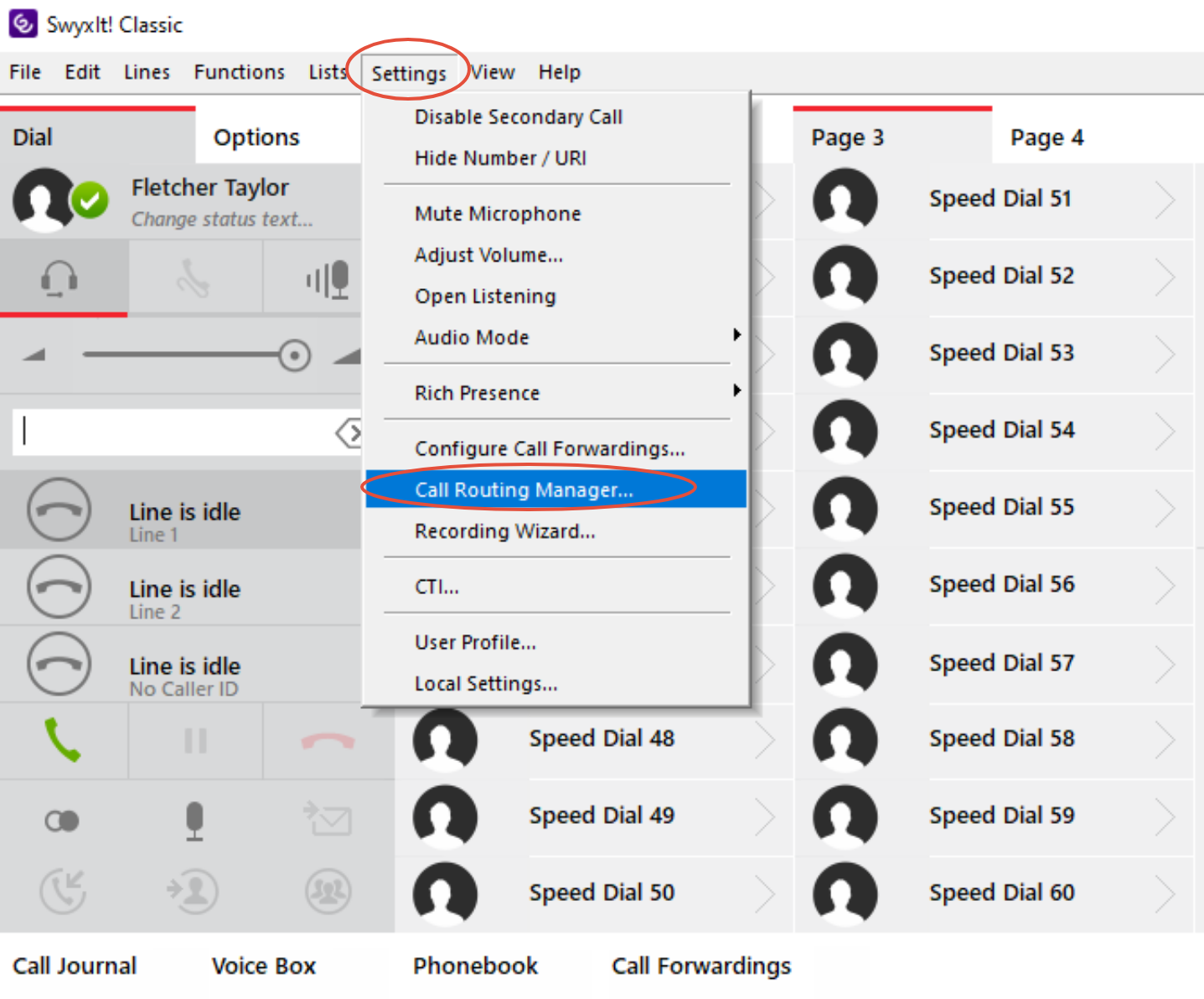
Task: Click the No Caller ID line handset icon
Action: [x=59, y=665]
